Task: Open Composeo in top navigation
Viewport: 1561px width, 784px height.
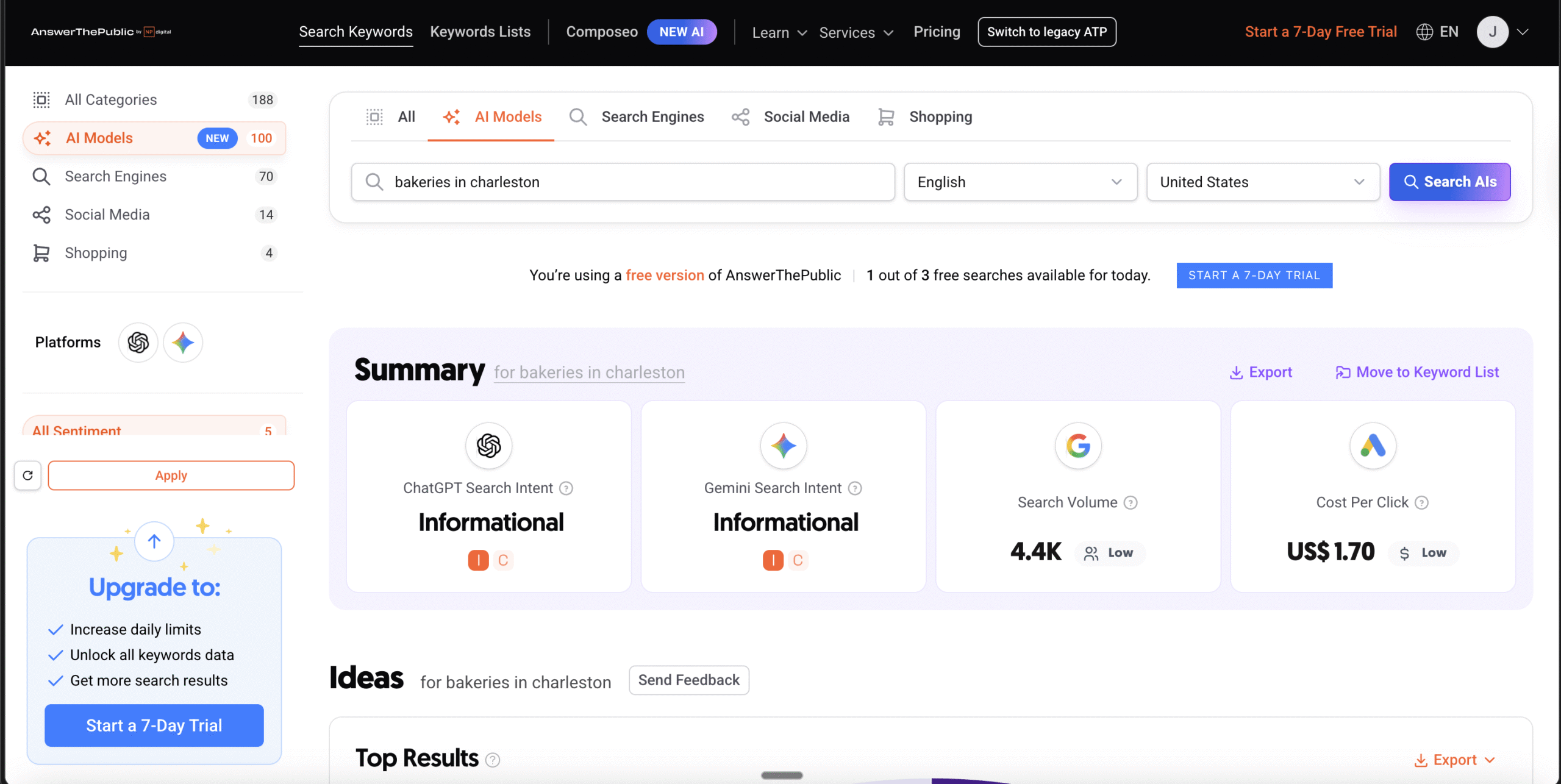Action: 602,32
